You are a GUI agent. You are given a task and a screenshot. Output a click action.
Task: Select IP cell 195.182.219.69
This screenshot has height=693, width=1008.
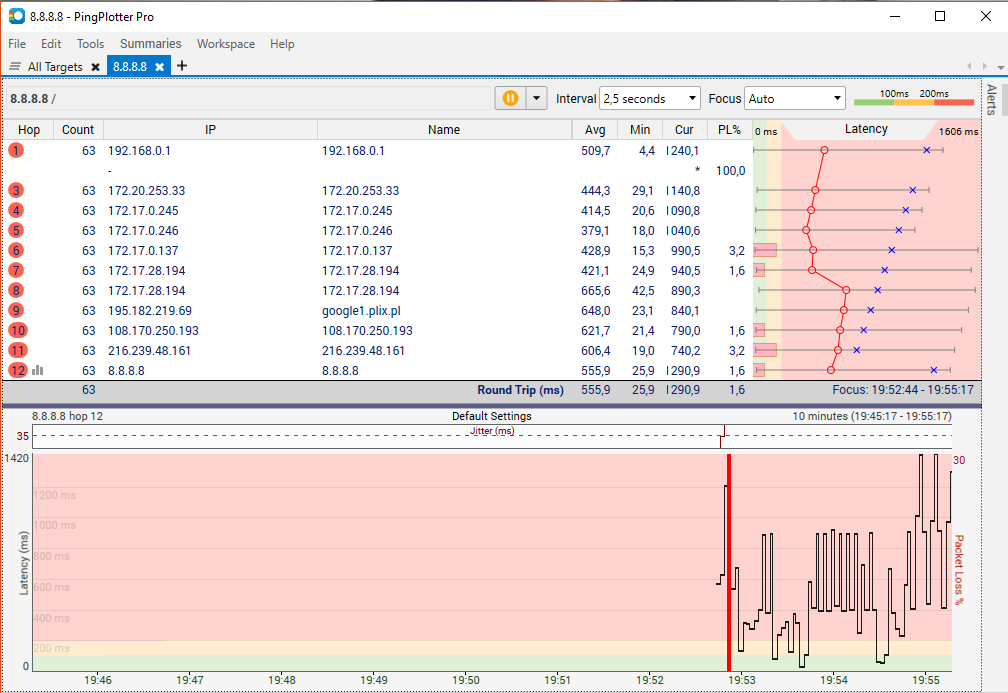point(150,310)
